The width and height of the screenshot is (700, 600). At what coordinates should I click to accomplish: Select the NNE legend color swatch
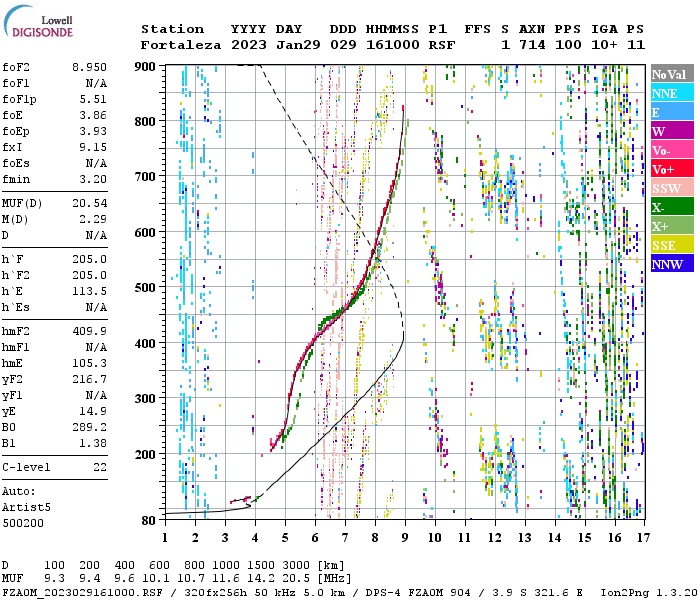tap(672, 93)
